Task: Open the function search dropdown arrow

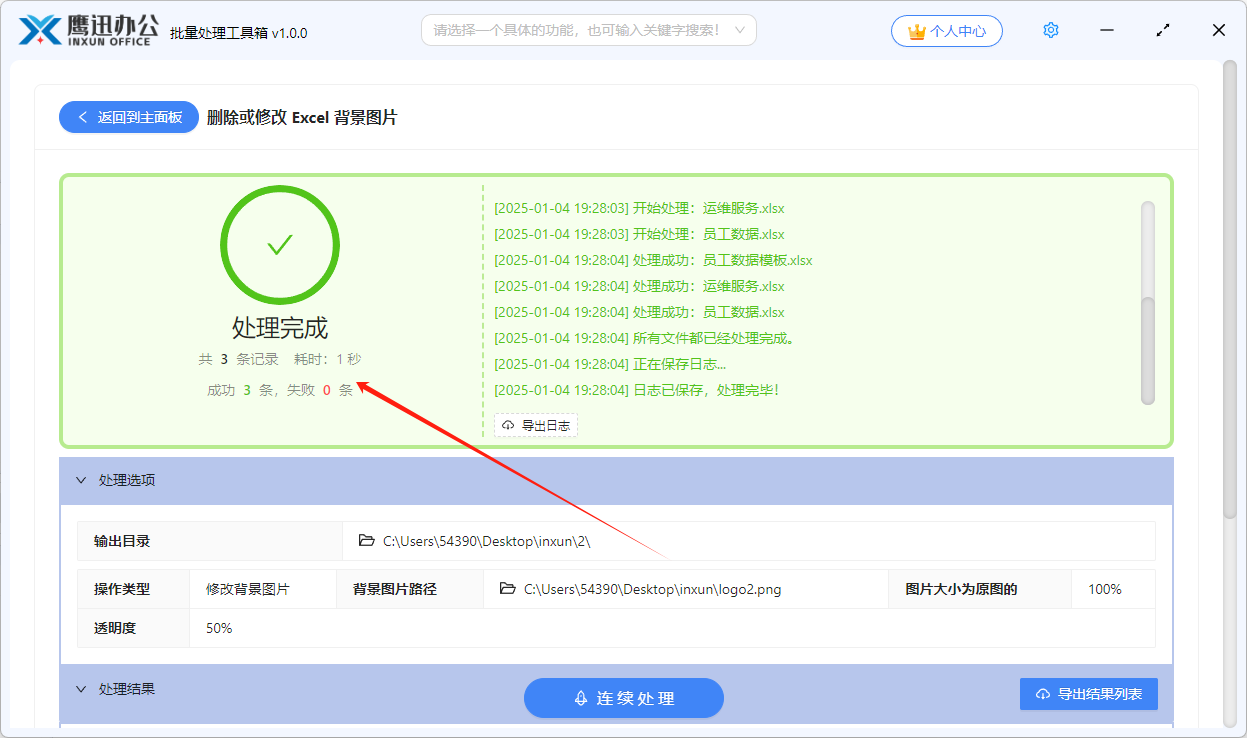Action: point(740,30)
